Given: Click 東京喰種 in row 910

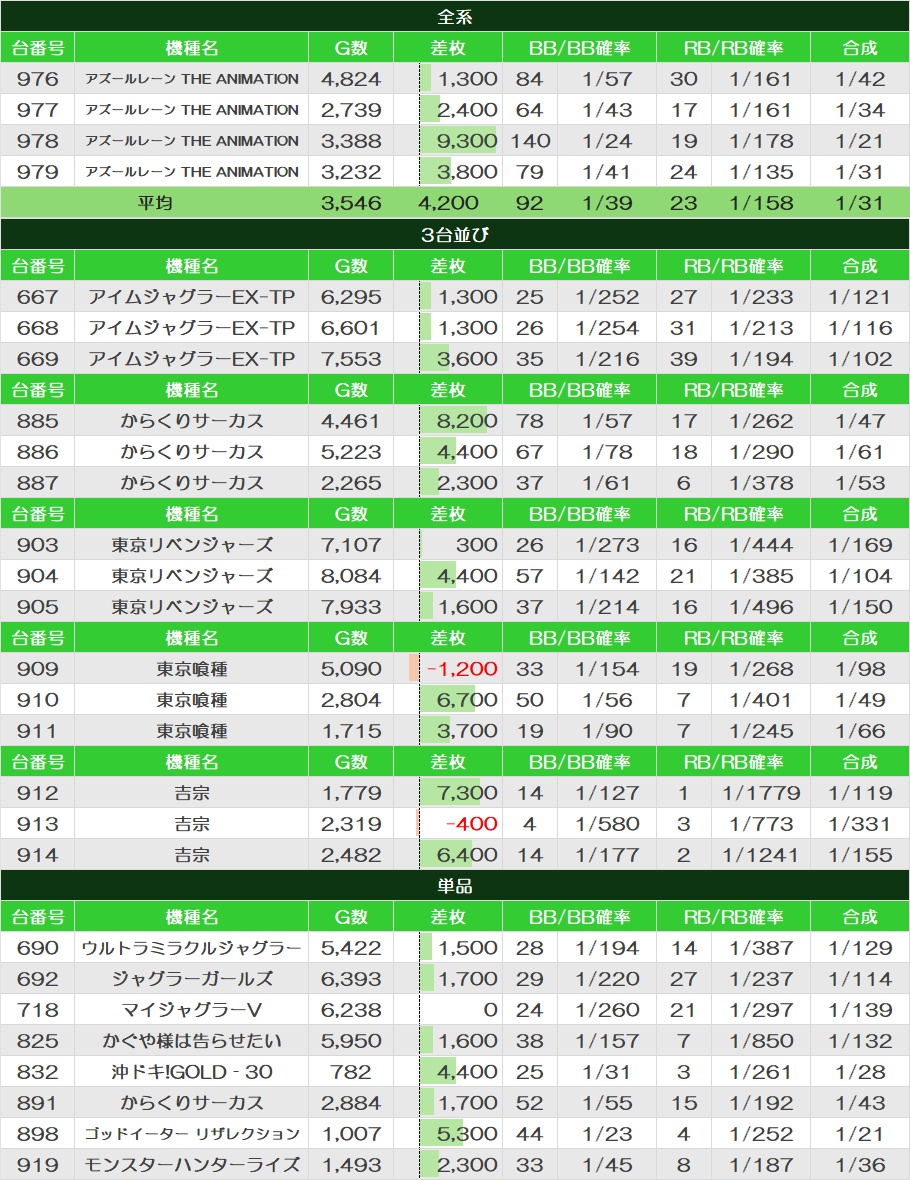Looking at the screenshot, I should click(191, 700).
